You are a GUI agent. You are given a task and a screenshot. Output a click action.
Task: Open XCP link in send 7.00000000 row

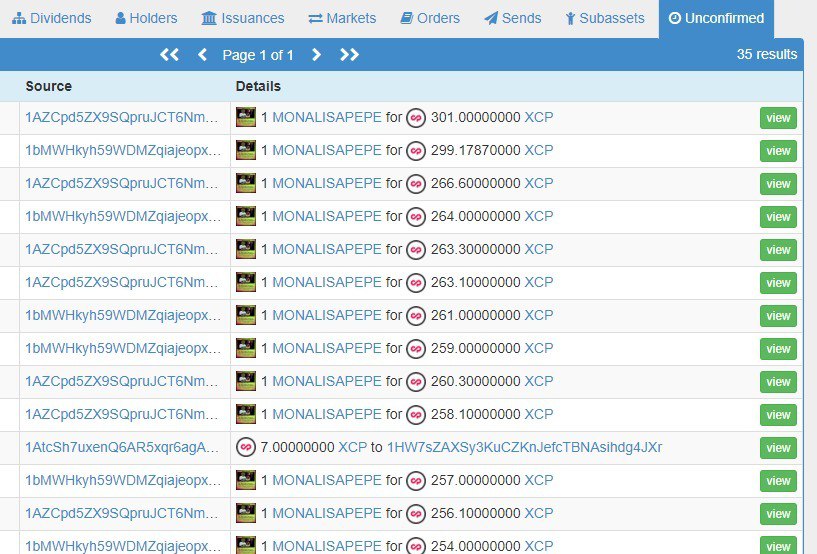click(353, 447)
